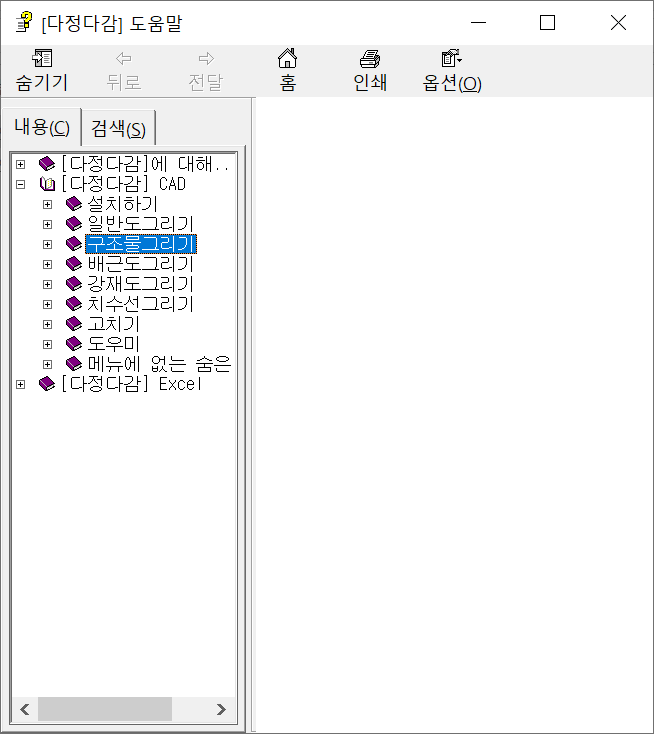Expand the 배근도그리기 tree node
The width and height of the screenshot is (654, 734).
[47, 264]
